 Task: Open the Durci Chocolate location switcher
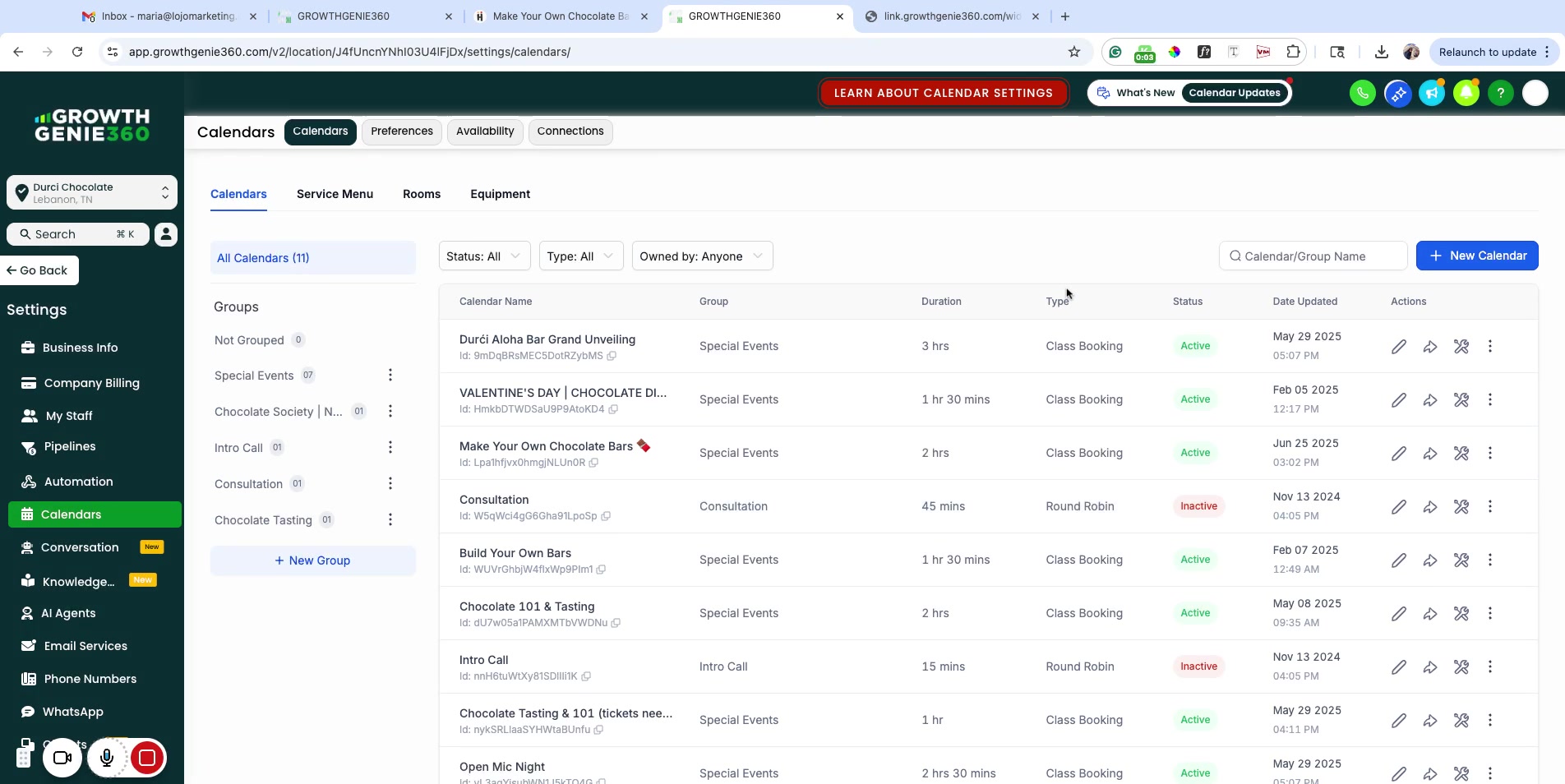coord(92,193)
